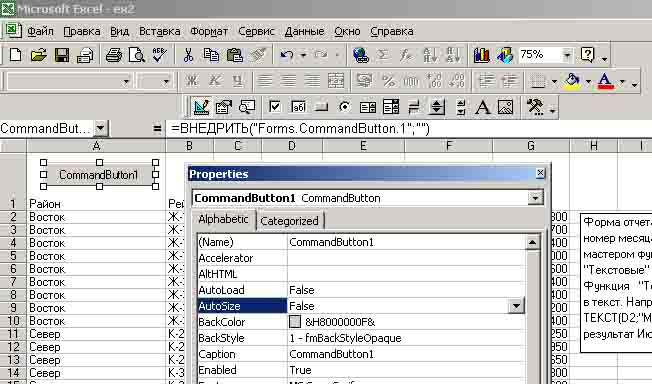Toggle Design Mode in Control Toolbox
The height and width of the screenshot is (384, 652).
(201, 107)
